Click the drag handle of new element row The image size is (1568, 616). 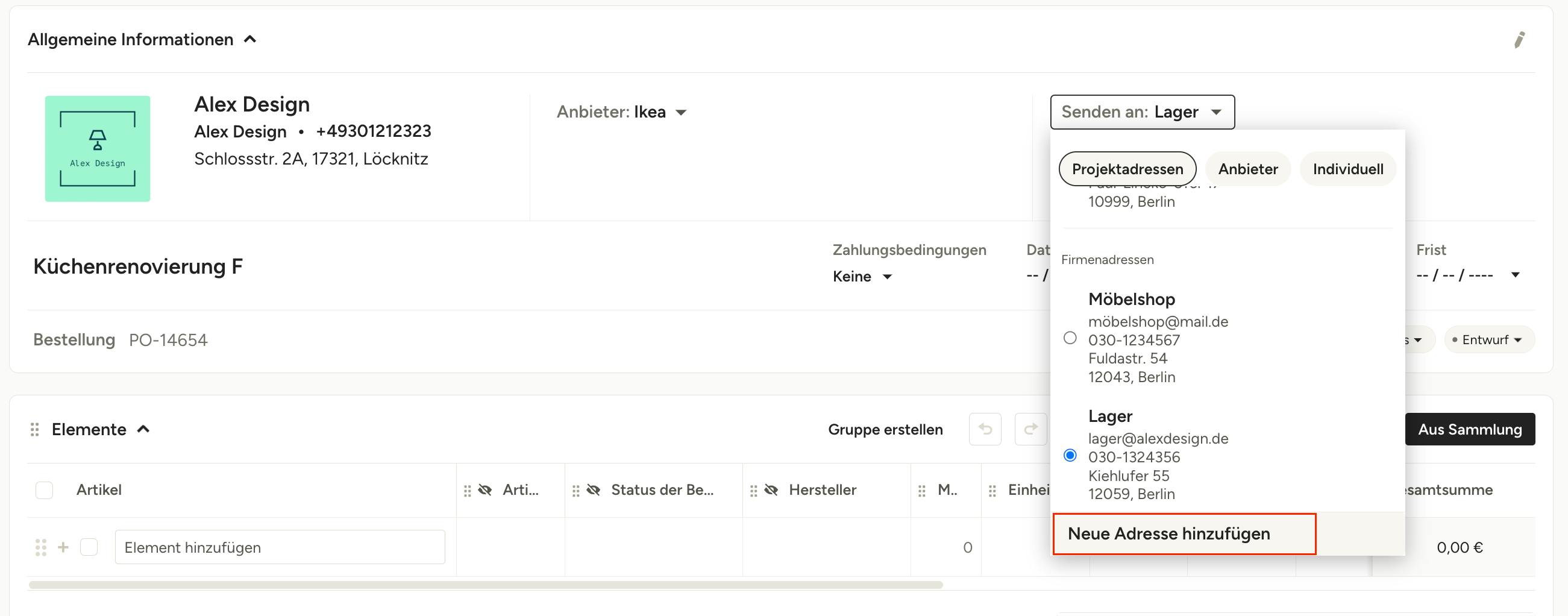click(x=41, y=547)
